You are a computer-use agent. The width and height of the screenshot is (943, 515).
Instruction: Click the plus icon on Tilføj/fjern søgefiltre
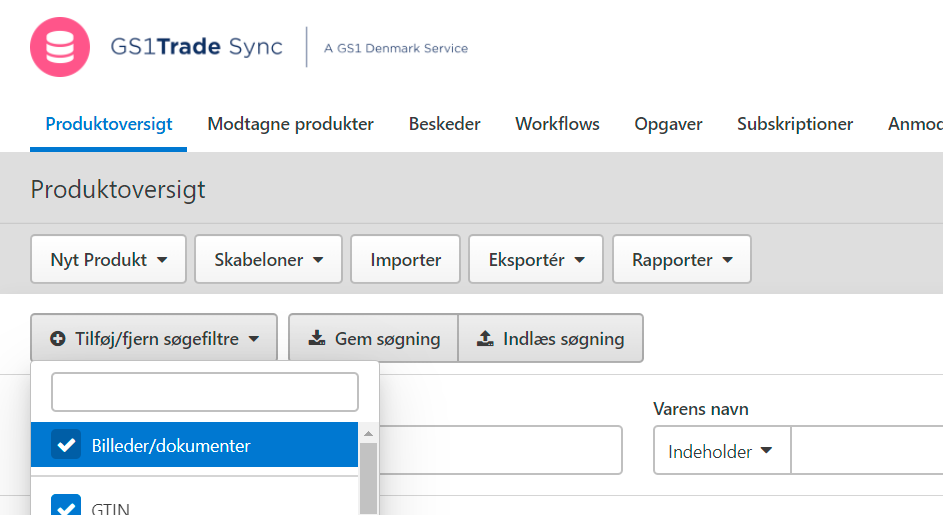[58, 339]
